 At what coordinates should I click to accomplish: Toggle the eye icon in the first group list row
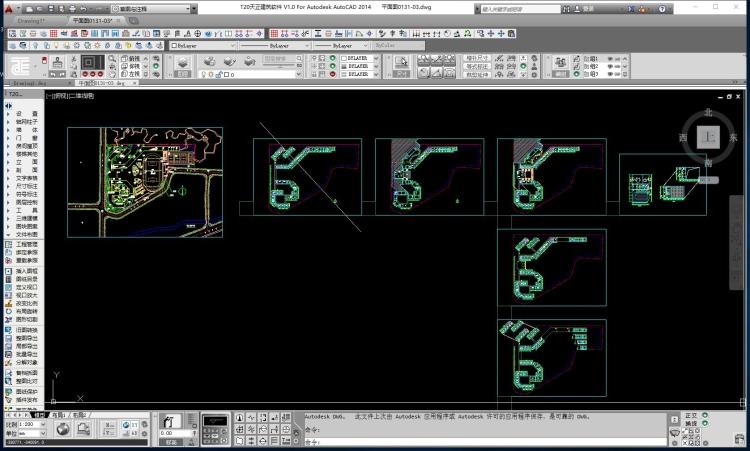[x=610, y=58]
